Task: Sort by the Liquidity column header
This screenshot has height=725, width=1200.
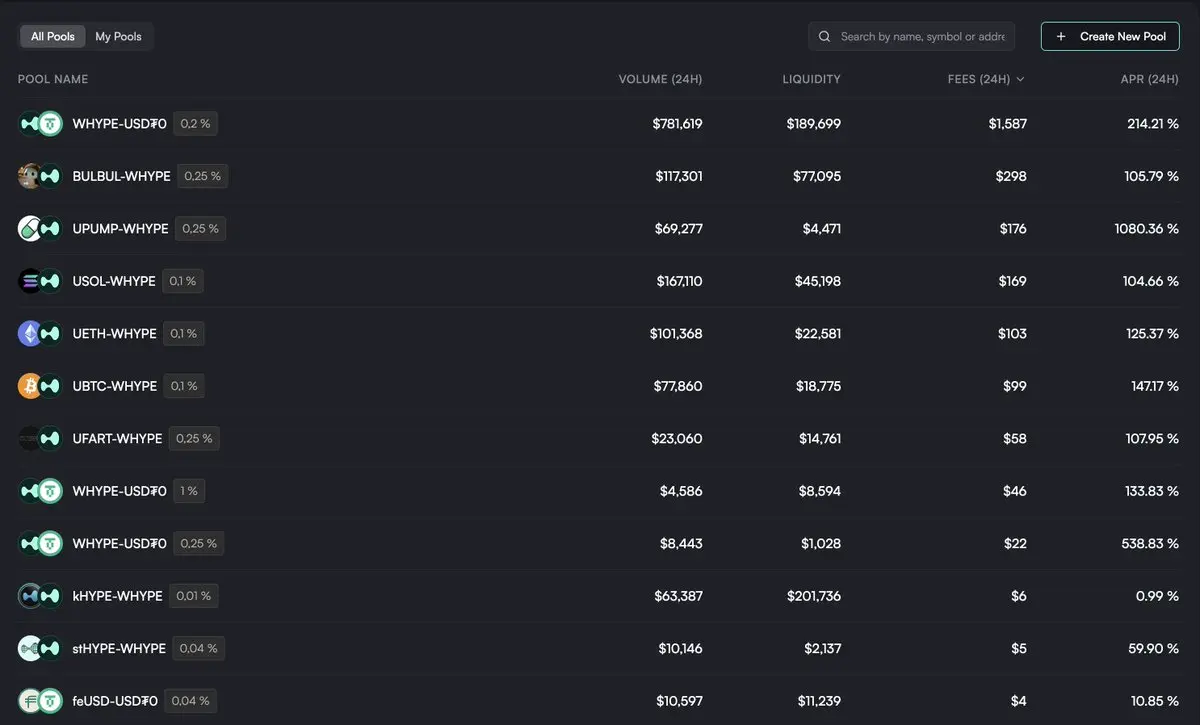Action: (811, 79)
